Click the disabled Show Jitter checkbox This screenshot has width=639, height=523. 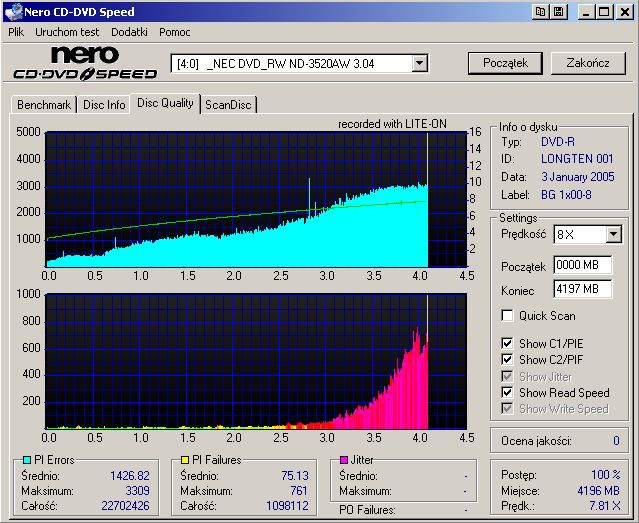(x=507, y=376)
